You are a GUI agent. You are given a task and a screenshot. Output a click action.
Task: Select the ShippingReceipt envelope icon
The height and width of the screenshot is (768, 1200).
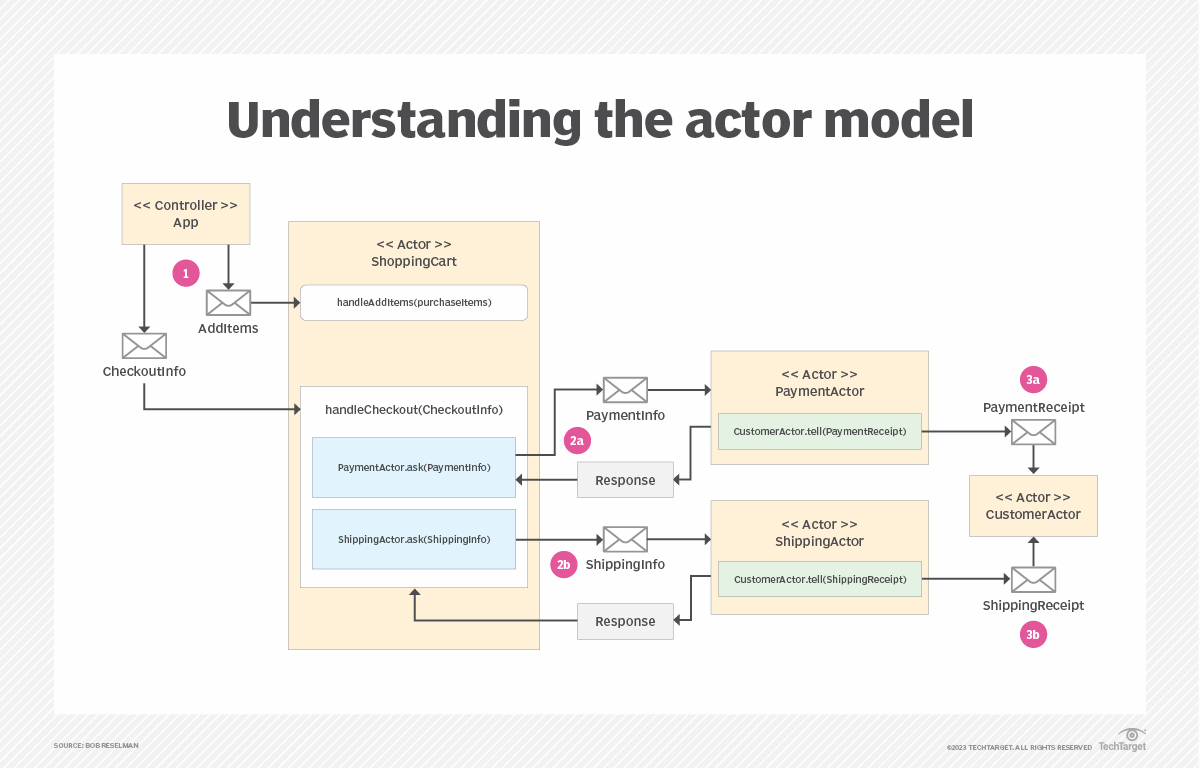pyautogui.click(x=1033, y=578)
